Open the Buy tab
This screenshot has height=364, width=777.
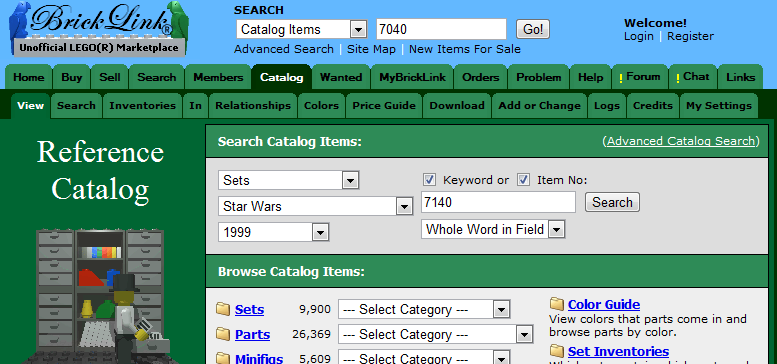point(71,77)
